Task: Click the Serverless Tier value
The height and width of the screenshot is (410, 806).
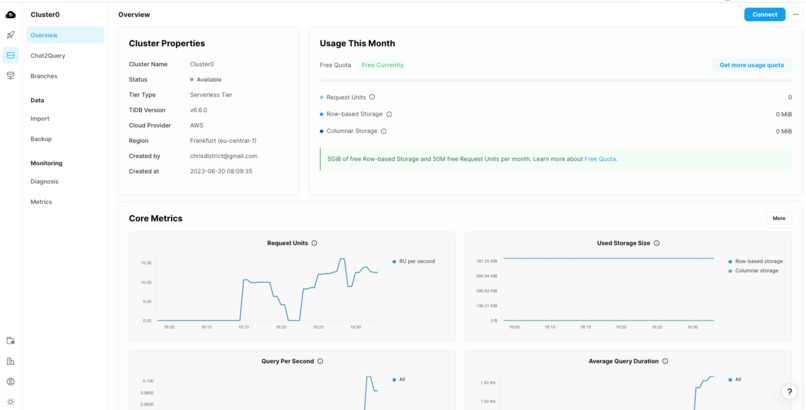Action: 211,95
